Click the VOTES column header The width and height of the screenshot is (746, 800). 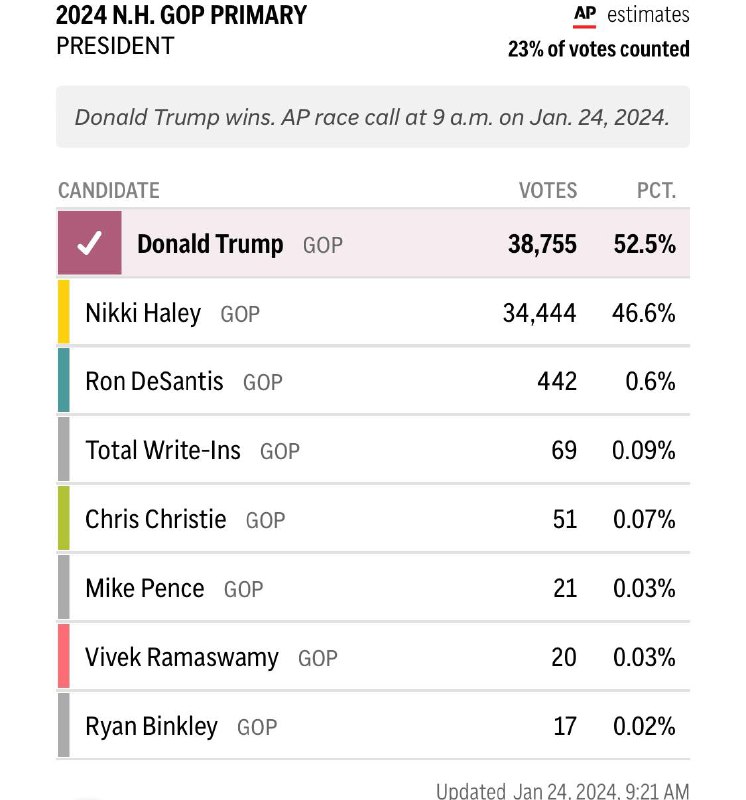(x=547, y=190)
